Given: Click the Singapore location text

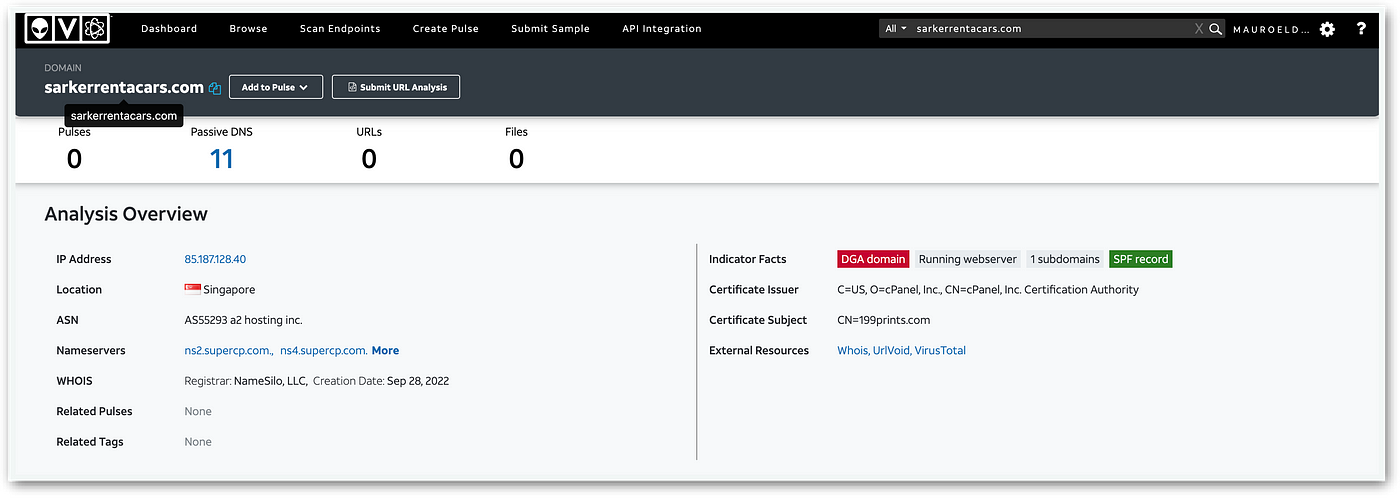Looking at the screenshot, I should (230, 289).
